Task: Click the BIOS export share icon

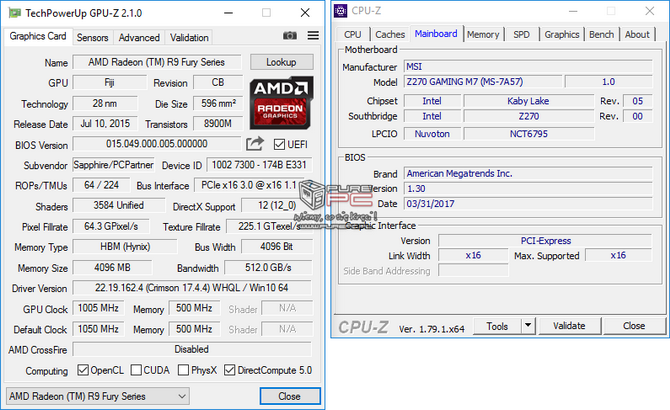Action: 255,144
